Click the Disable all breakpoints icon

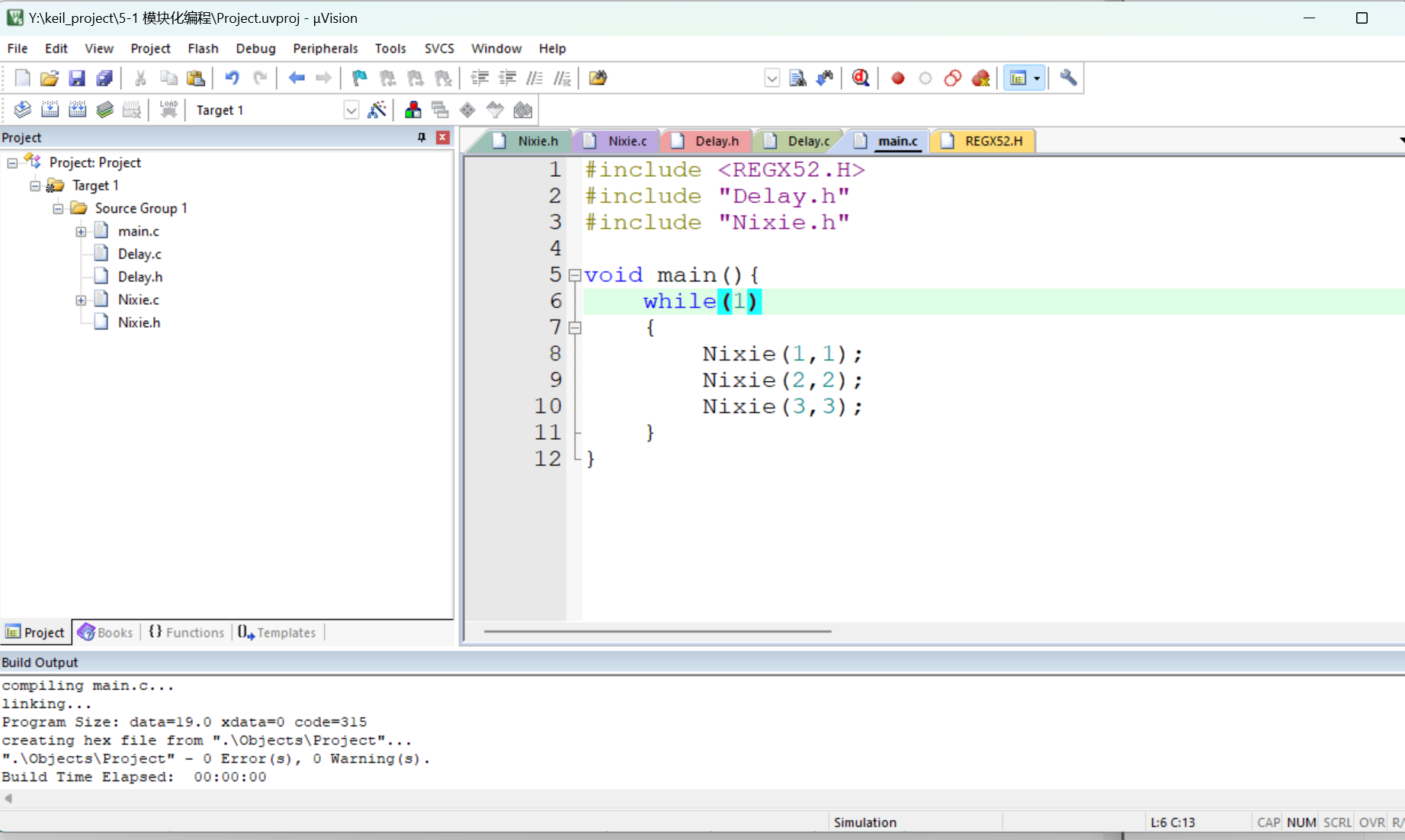[952, 78]
